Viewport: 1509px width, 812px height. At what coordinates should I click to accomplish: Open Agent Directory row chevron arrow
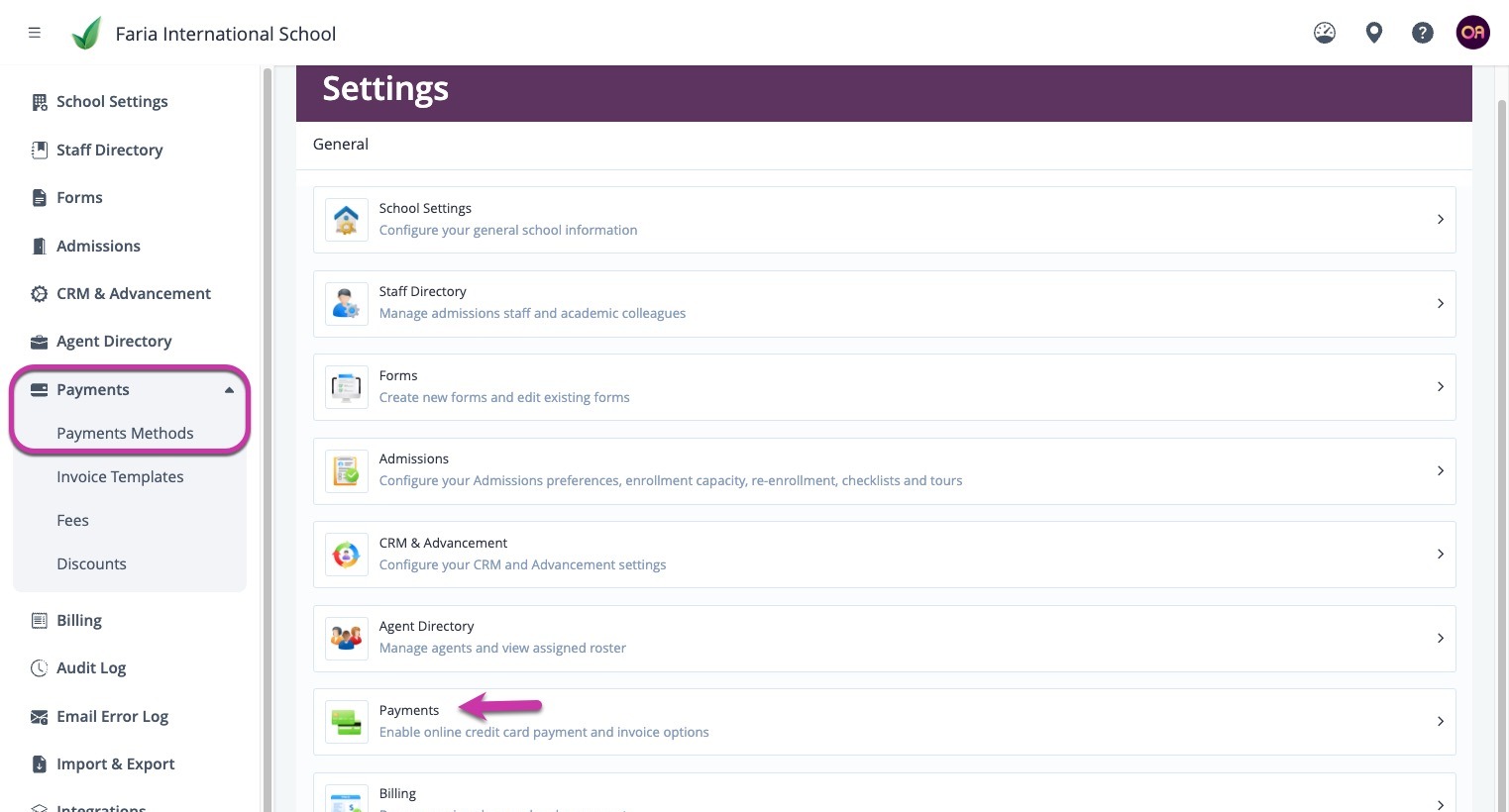[1441, 638]
